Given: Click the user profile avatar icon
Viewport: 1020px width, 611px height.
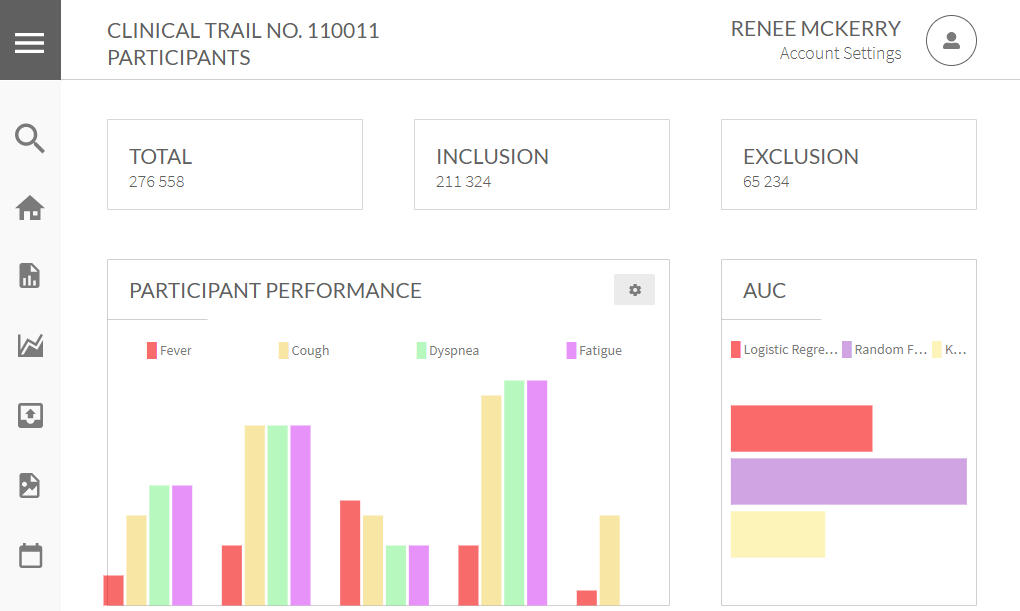Looking at the screenshot, I should coord(950,41).
